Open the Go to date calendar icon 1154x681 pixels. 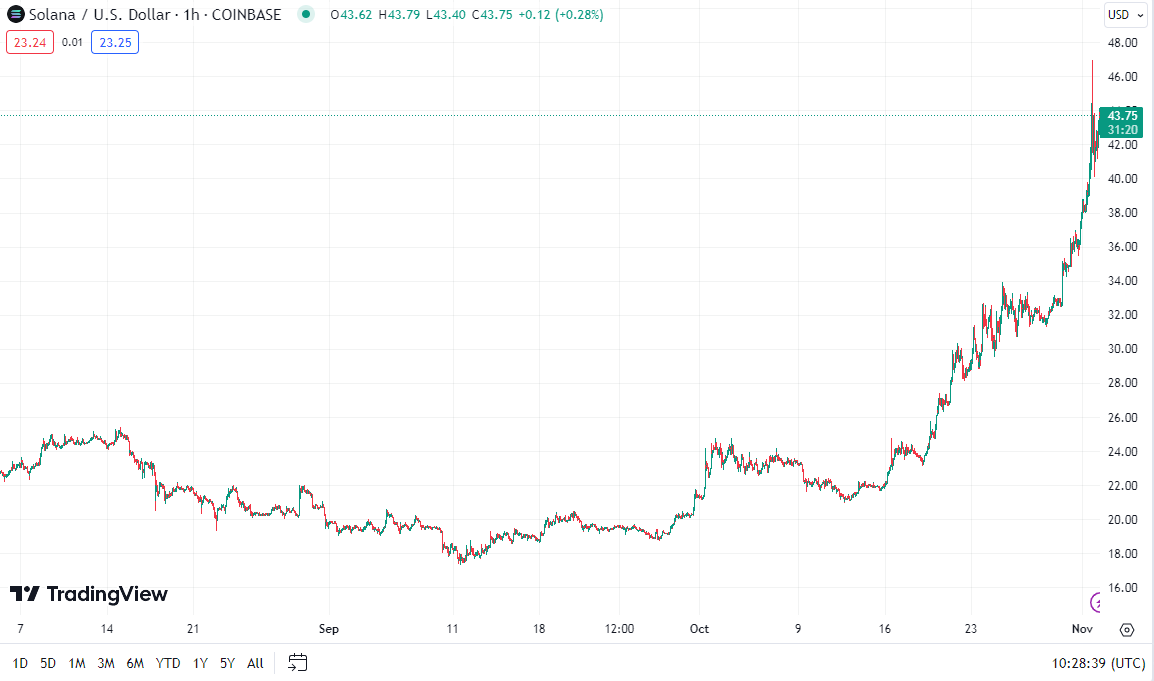pos(297,662)
